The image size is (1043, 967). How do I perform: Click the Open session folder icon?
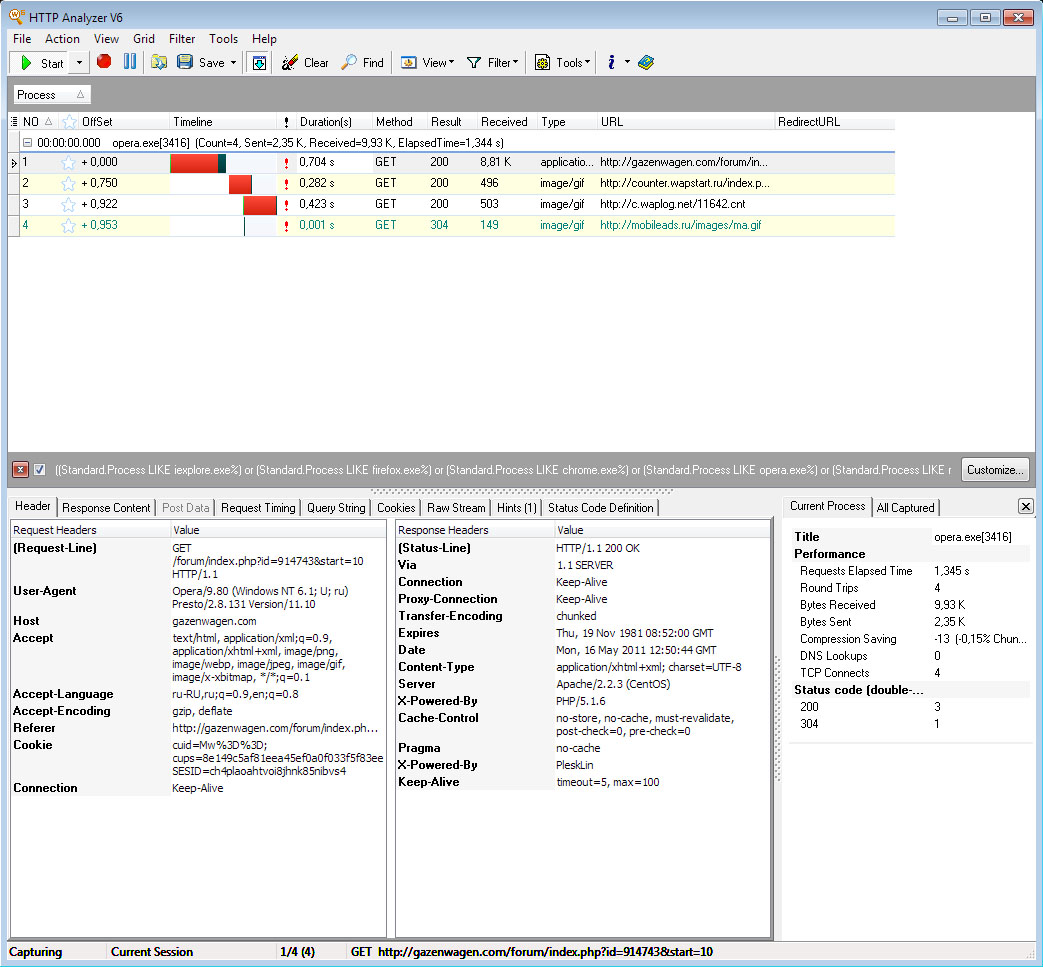(x=159, y=62)
